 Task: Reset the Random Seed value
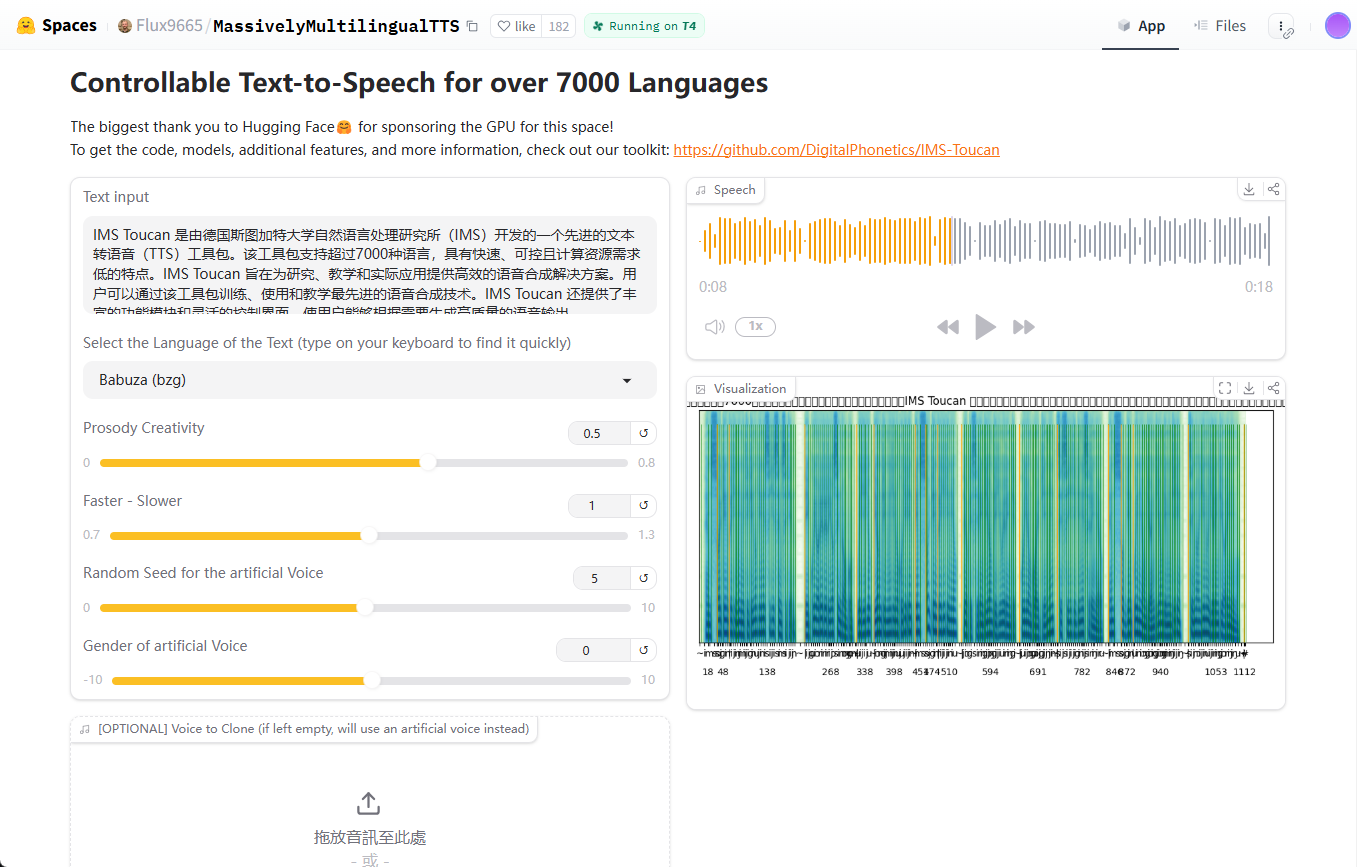pyautogui.click(x=644, y=578)
